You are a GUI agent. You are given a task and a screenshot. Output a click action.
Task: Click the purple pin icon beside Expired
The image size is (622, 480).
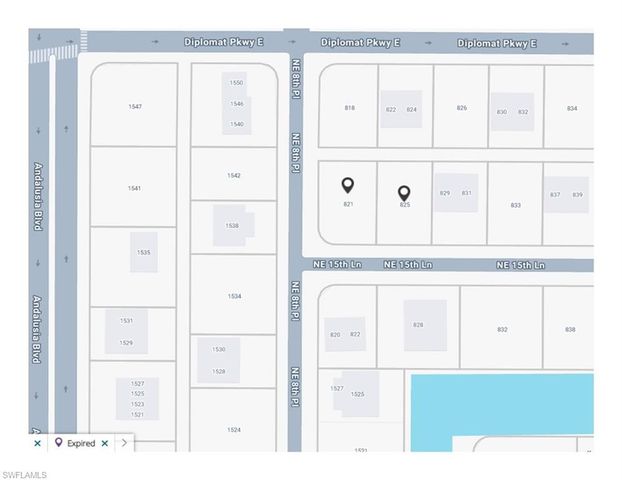(58, 443)
